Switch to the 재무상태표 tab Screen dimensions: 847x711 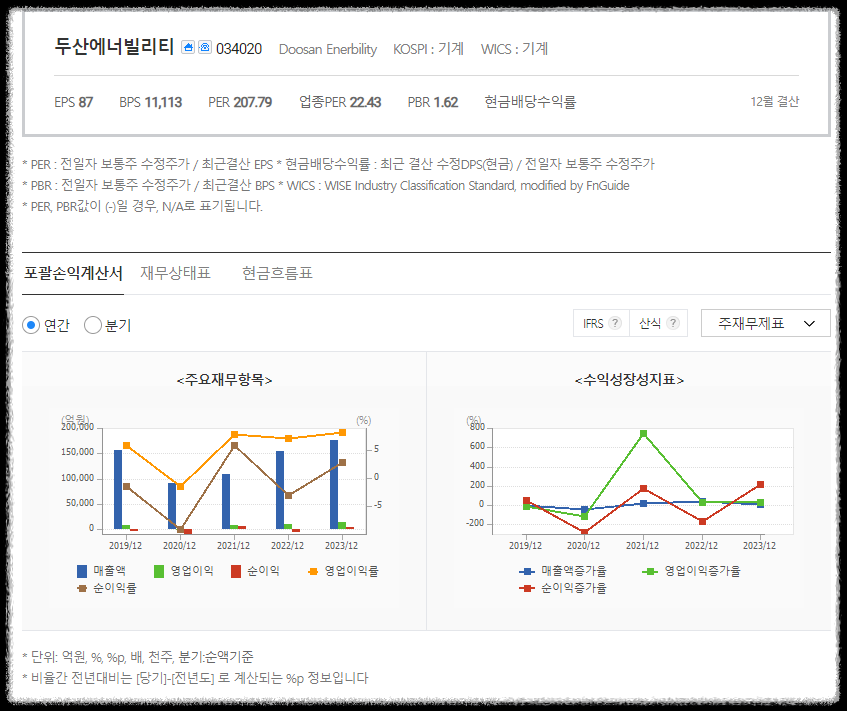pyautogui.click(x=176, y=273)
